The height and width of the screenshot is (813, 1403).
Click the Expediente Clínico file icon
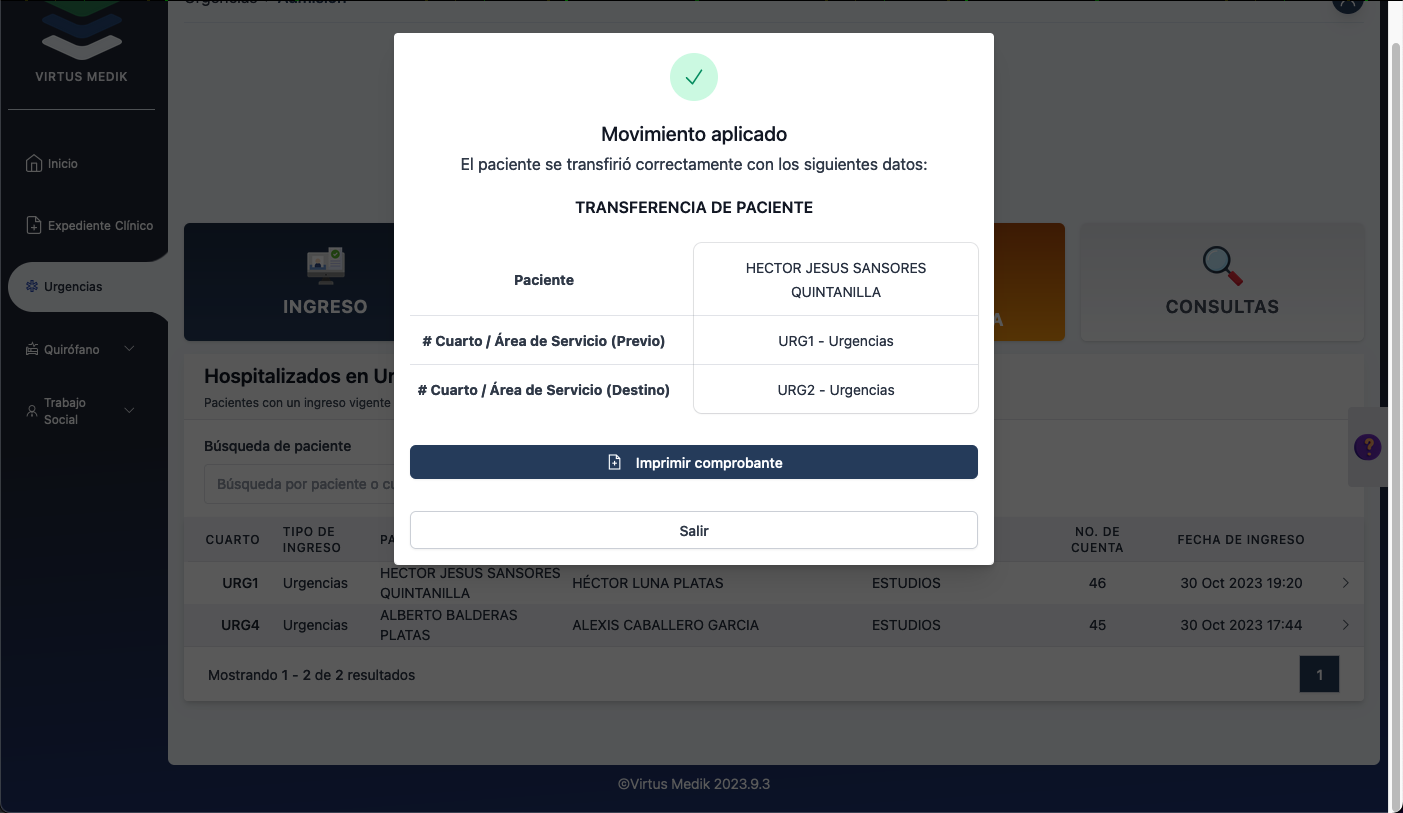click(34, 225)
